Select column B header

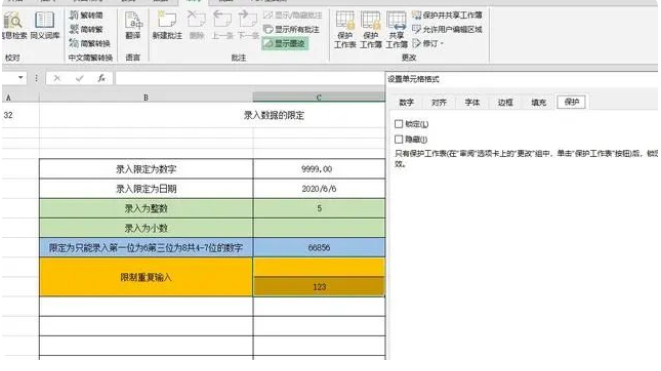pyautogui.click(x=146, y=98)
